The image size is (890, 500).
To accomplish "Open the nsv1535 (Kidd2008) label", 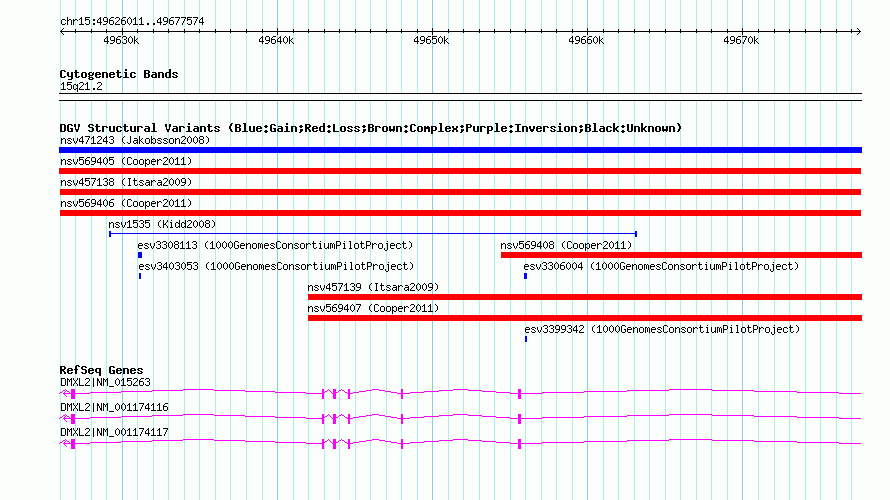I will tap(162, 224).
